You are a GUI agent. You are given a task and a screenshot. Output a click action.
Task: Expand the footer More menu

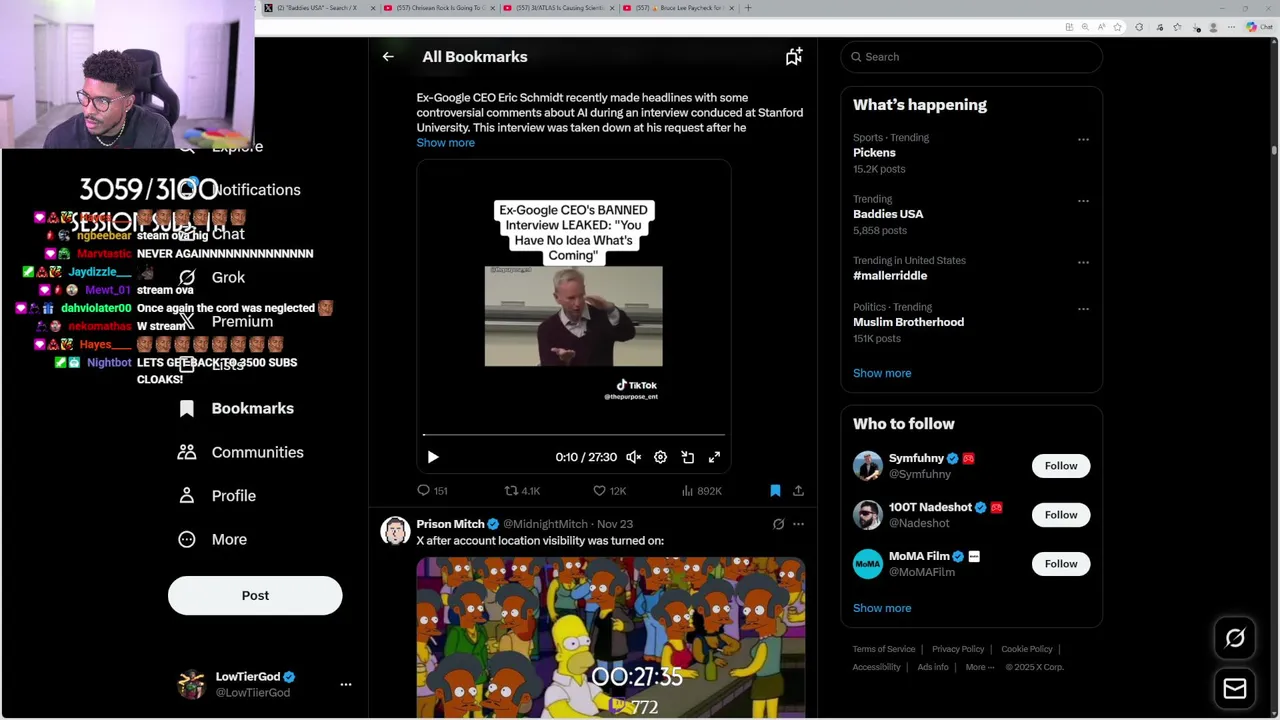coord(980,667)
